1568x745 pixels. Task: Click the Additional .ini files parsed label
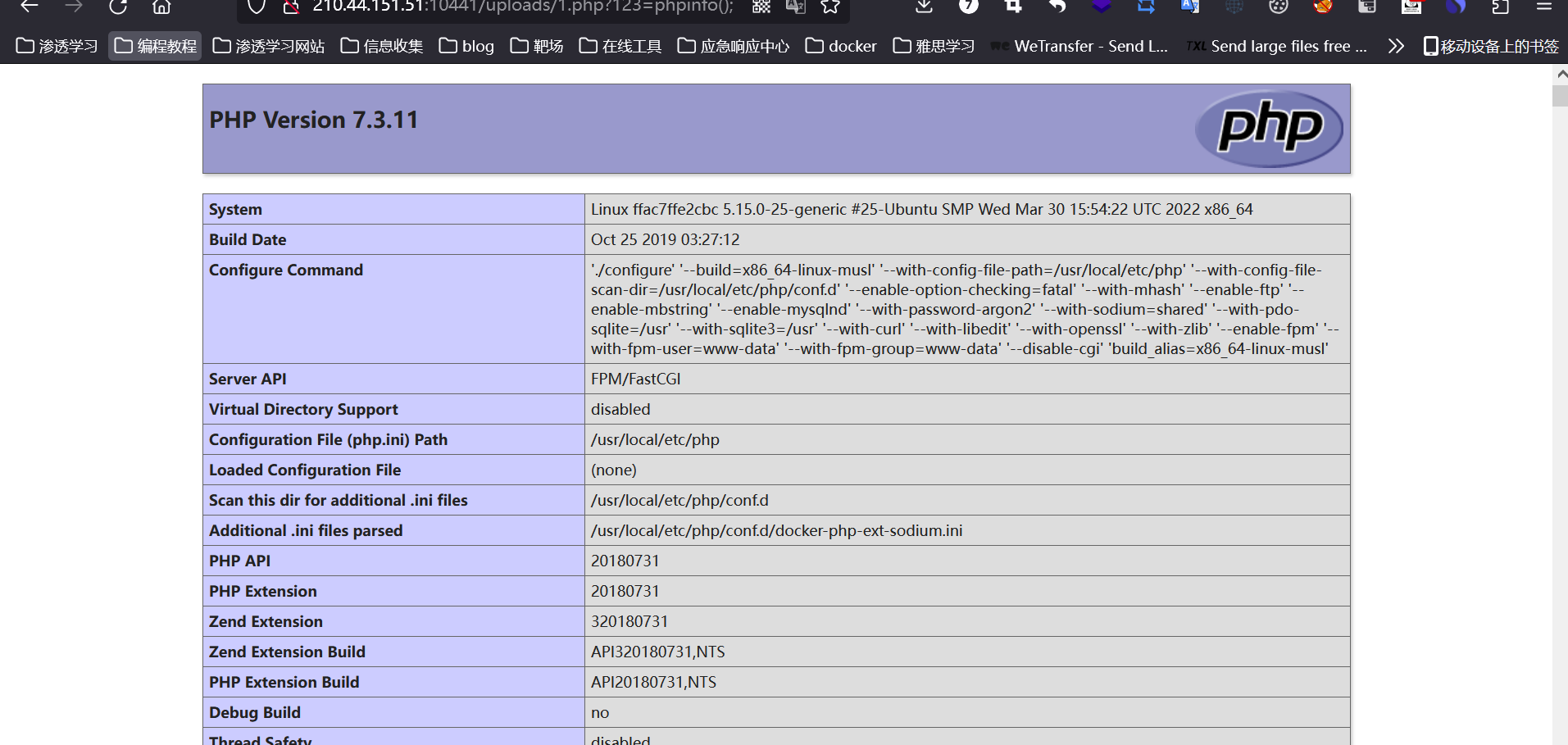pyautogui.click(x=306, y=530)
